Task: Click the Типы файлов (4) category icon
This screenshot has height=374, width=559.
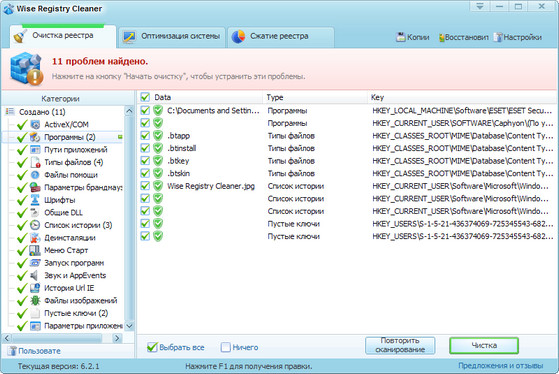Action: tap(35, 162)
